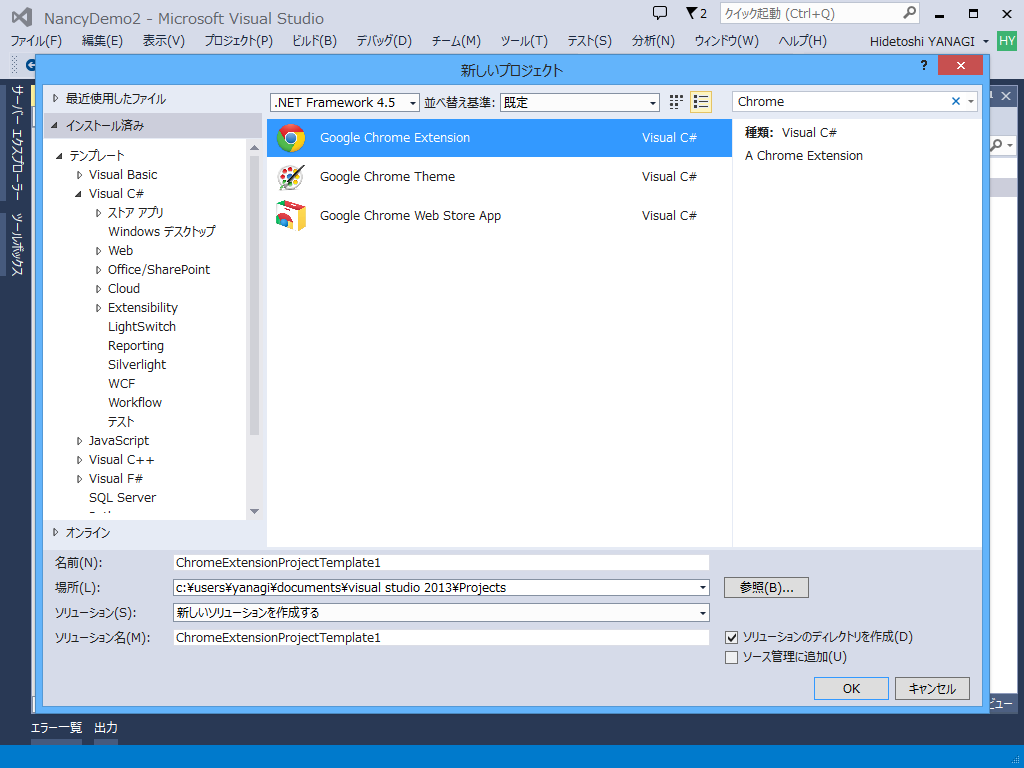Select SQL Server tree item
The width and height of the screenshot is (1024, 768).
(x=122, y=498)
